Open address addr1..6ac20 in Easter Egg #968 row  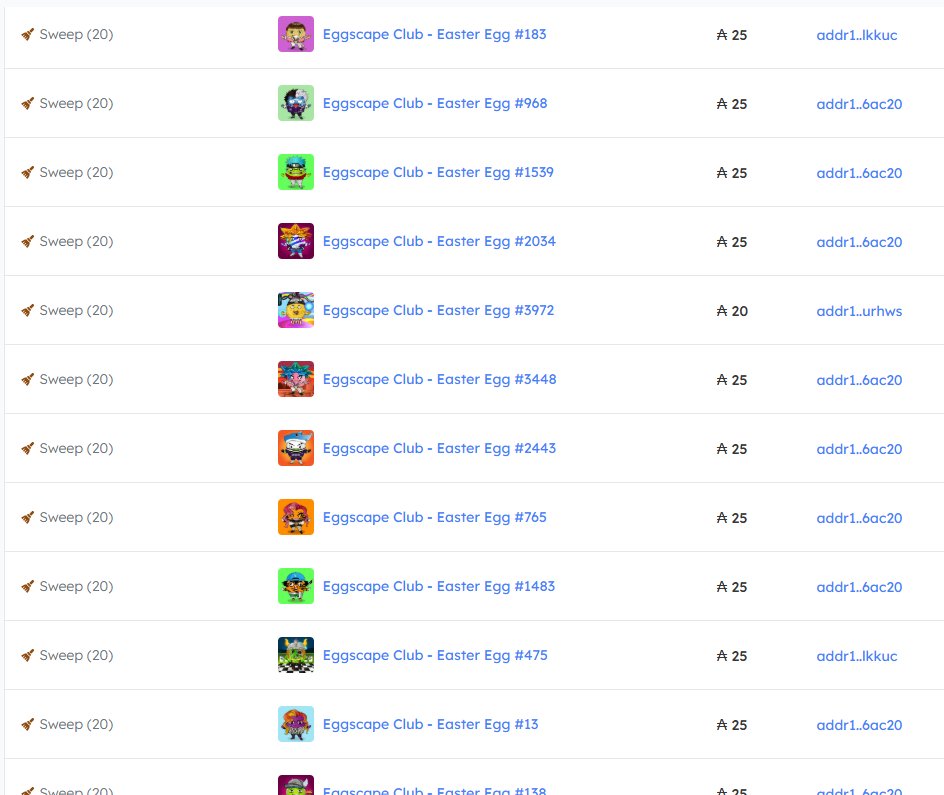coord(859,104)
